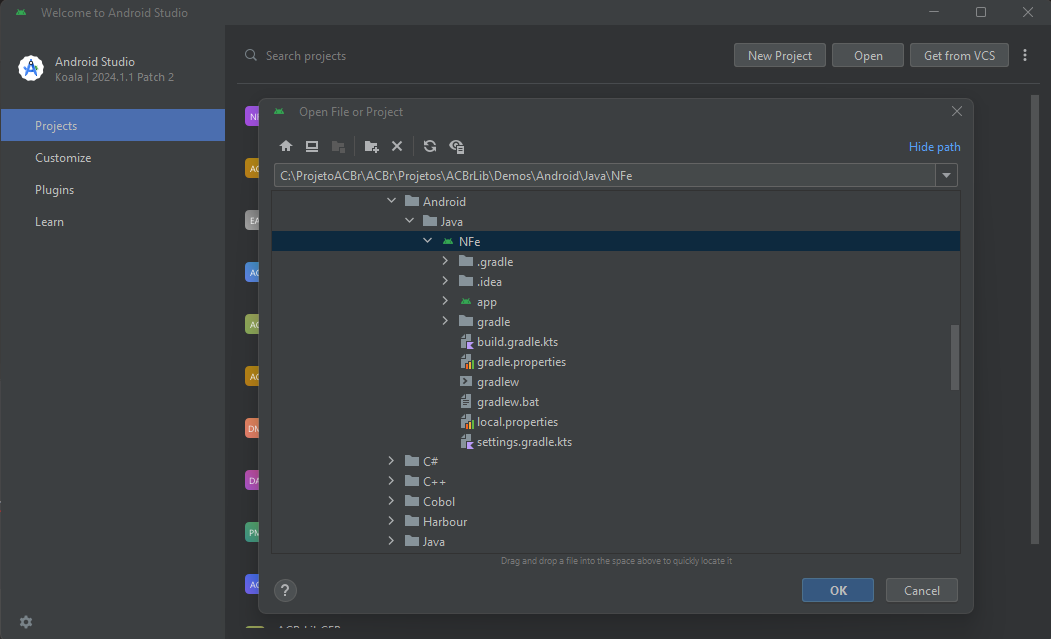Select the settings.gradle.kts file name
Screen dimensions: 1051x639
[524, 442]
